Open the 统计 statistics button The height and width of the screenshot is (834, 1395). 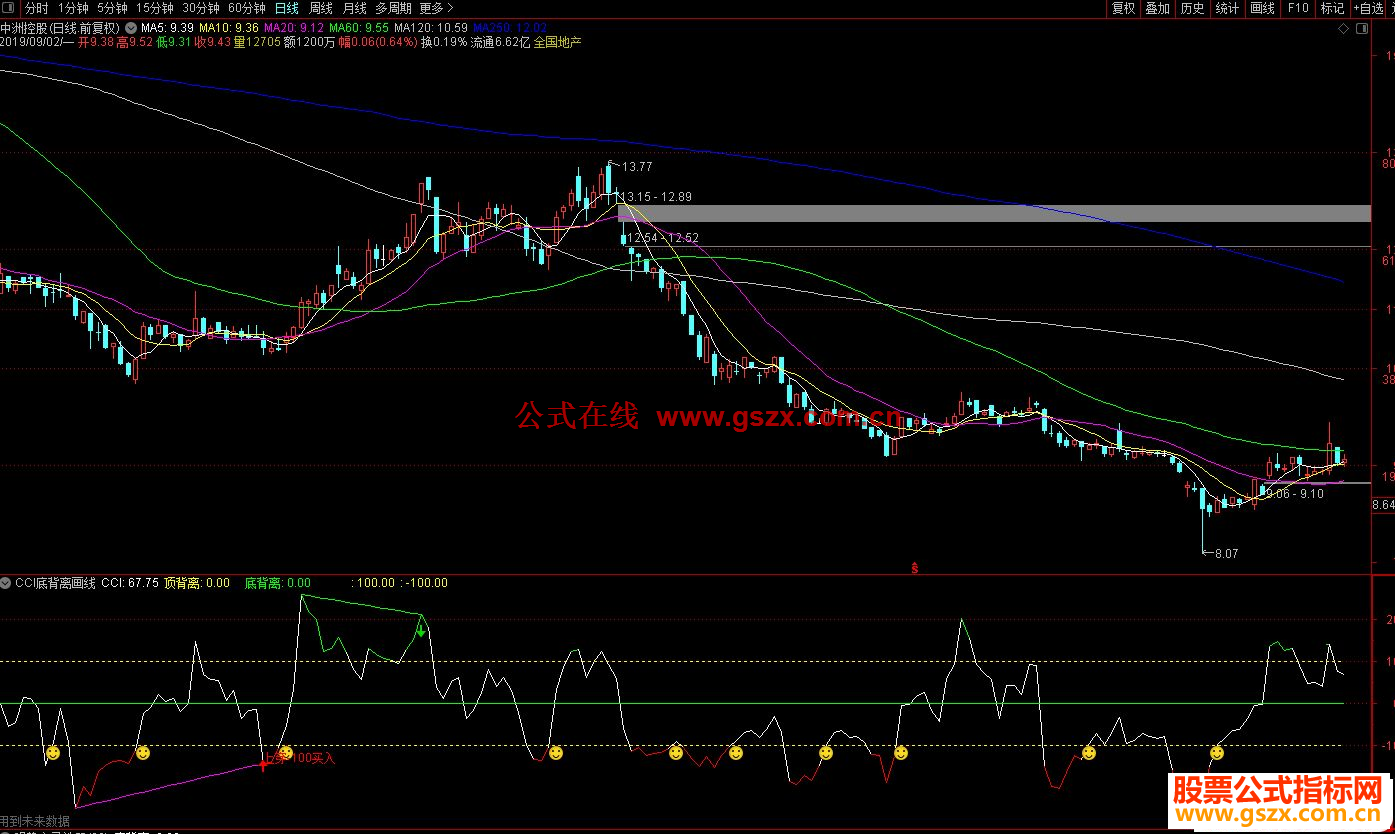(1227, 8)
